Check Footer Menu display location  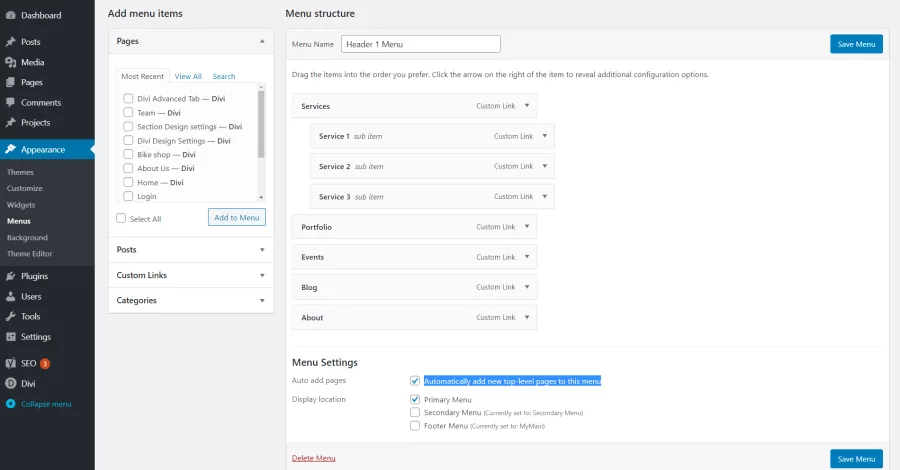click(x=415, y=426)
